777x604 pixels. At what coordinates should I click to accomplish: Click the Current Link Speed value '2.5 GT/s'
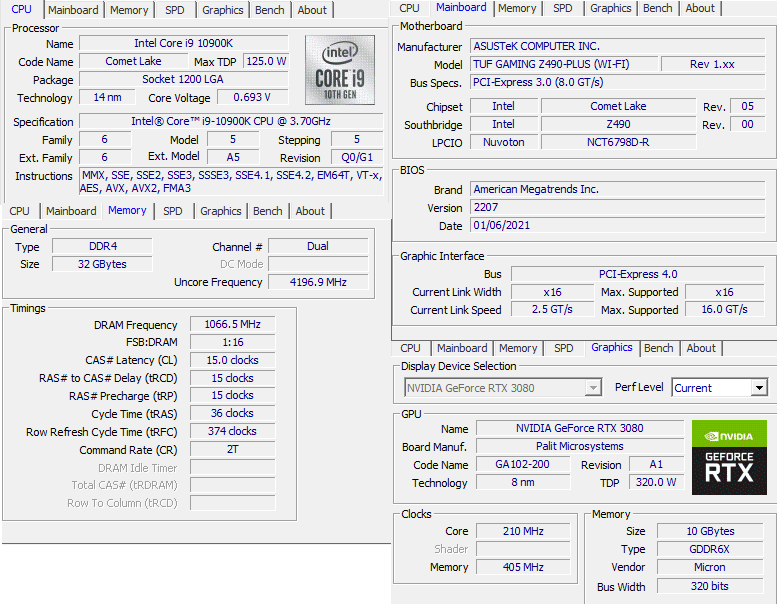[552, 310]
